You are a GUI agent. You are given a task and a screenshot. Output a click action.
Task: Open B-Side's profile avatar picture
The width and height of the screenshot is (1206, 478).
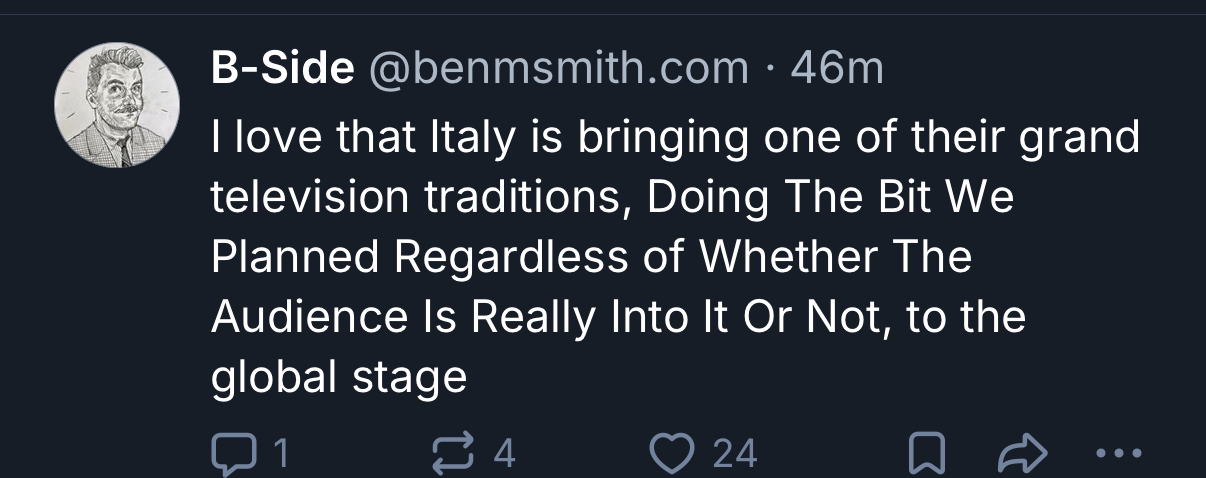(116, 106)
